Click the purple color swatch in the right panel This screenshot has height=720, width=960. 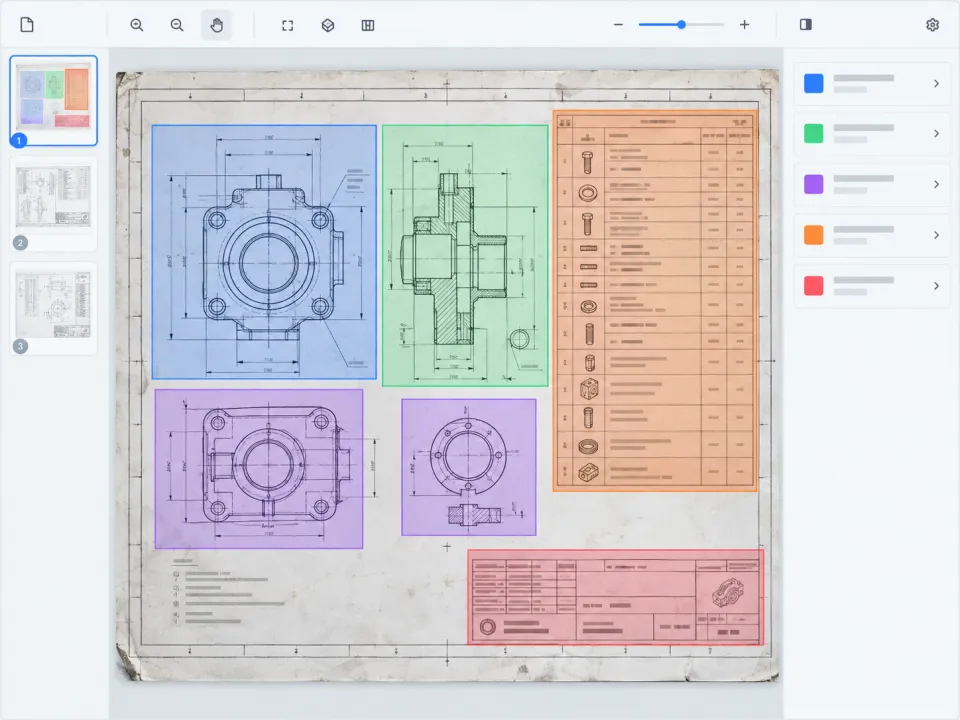814,184
